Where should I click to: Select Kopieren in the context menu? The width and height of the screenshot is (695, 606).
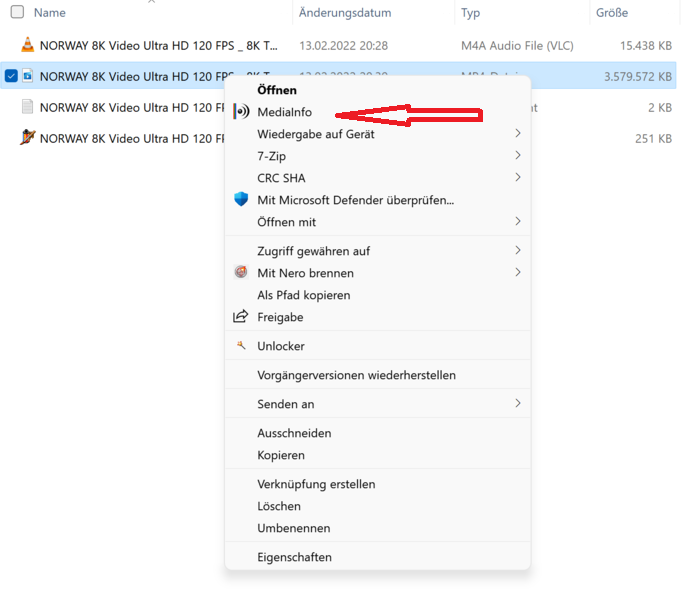[280, 455]
